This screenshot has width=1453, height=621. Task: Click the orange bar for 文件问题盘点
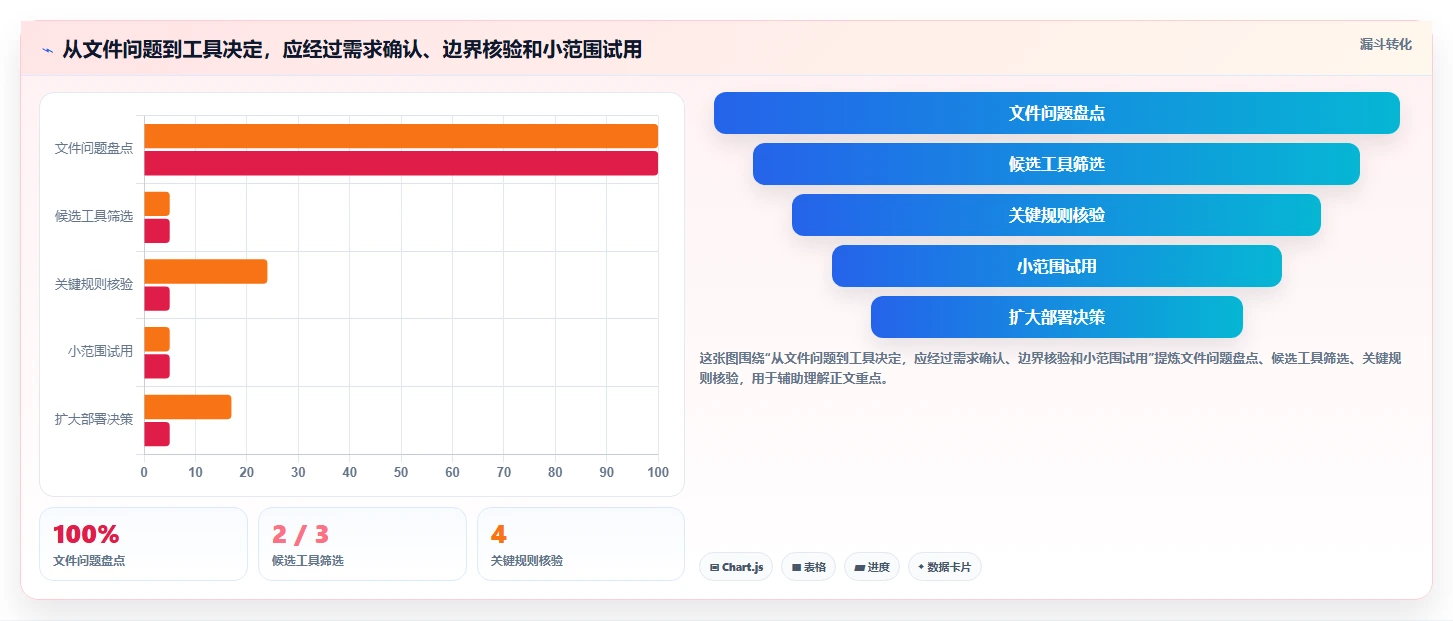[x=401, y=136]
